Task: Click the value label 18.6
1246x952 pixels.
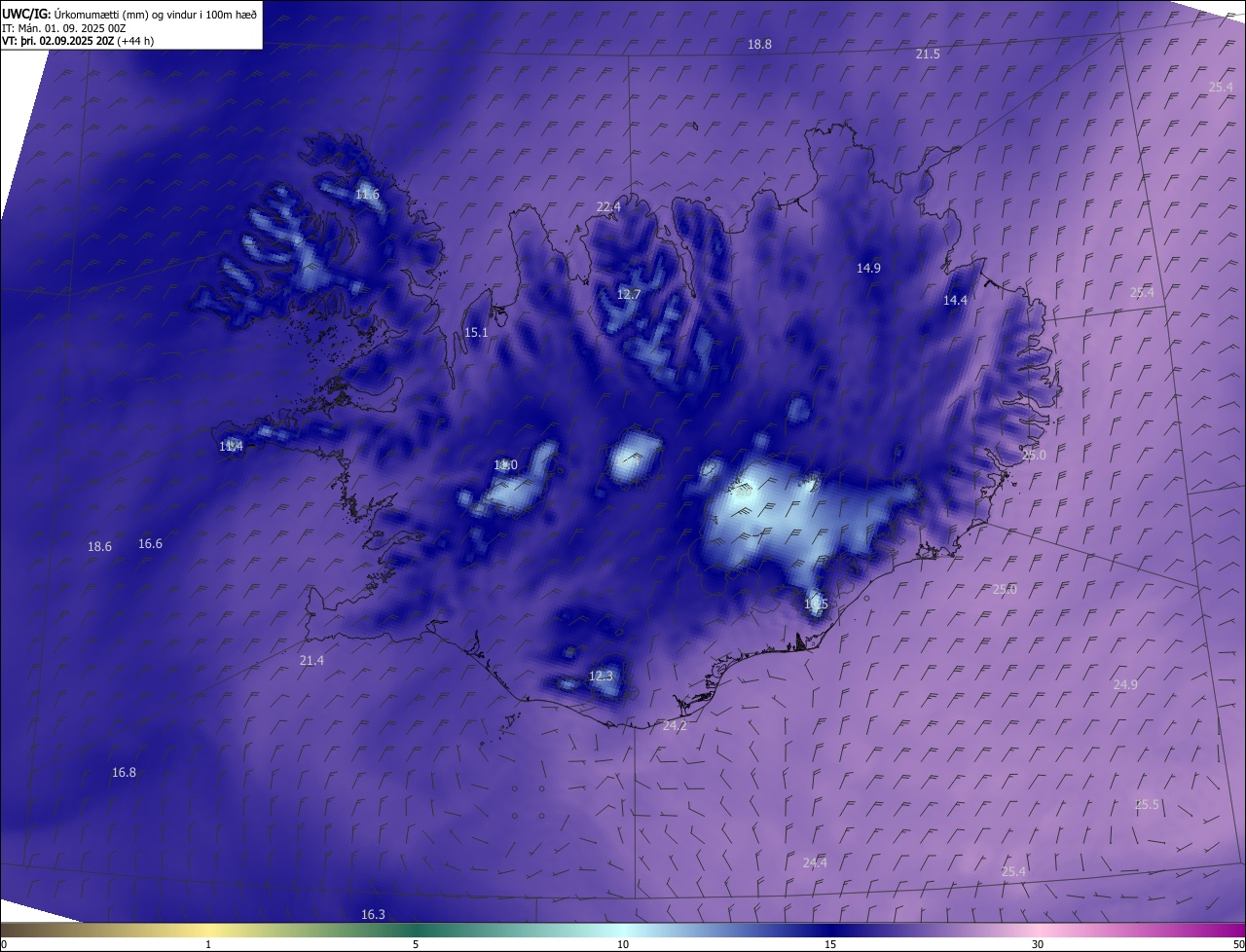Action: 99,547
